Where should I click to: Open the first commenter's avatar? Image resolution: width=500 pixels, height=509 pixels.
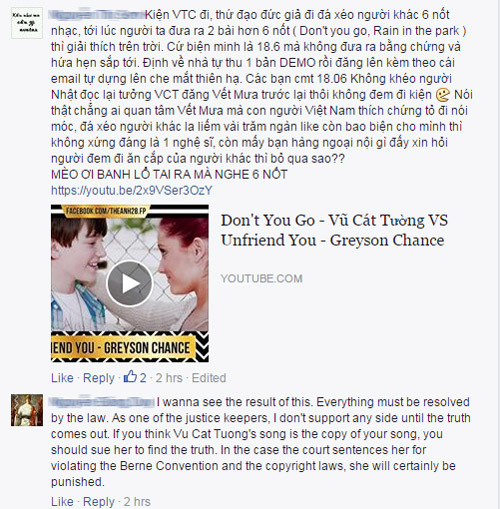click(27, 23)
